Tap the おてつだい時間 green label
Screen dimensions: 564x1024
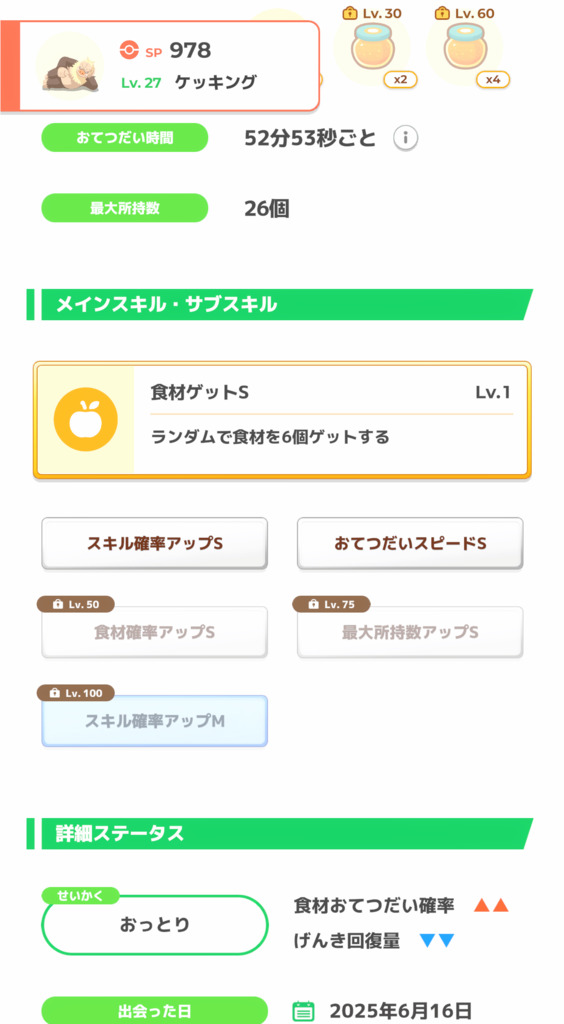(125, 138)
